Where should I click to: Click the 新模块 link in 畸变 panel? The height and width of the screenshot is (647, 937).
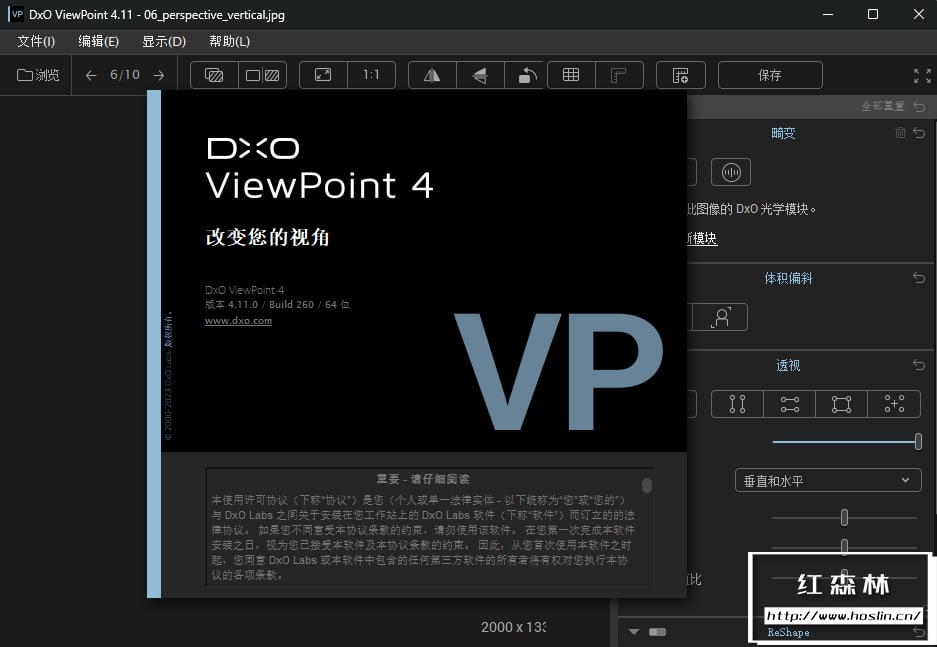(x=702, y=239)
